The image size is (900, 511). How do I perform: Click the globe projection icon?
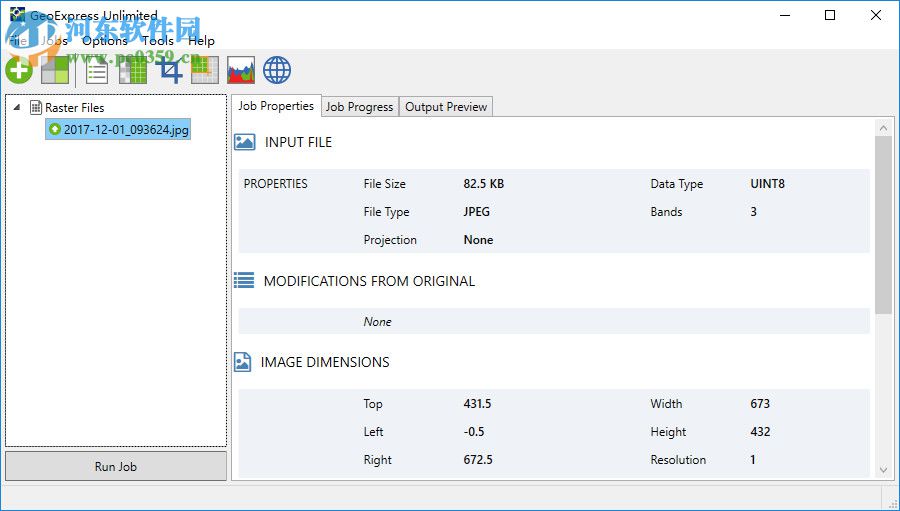(277, 70)
